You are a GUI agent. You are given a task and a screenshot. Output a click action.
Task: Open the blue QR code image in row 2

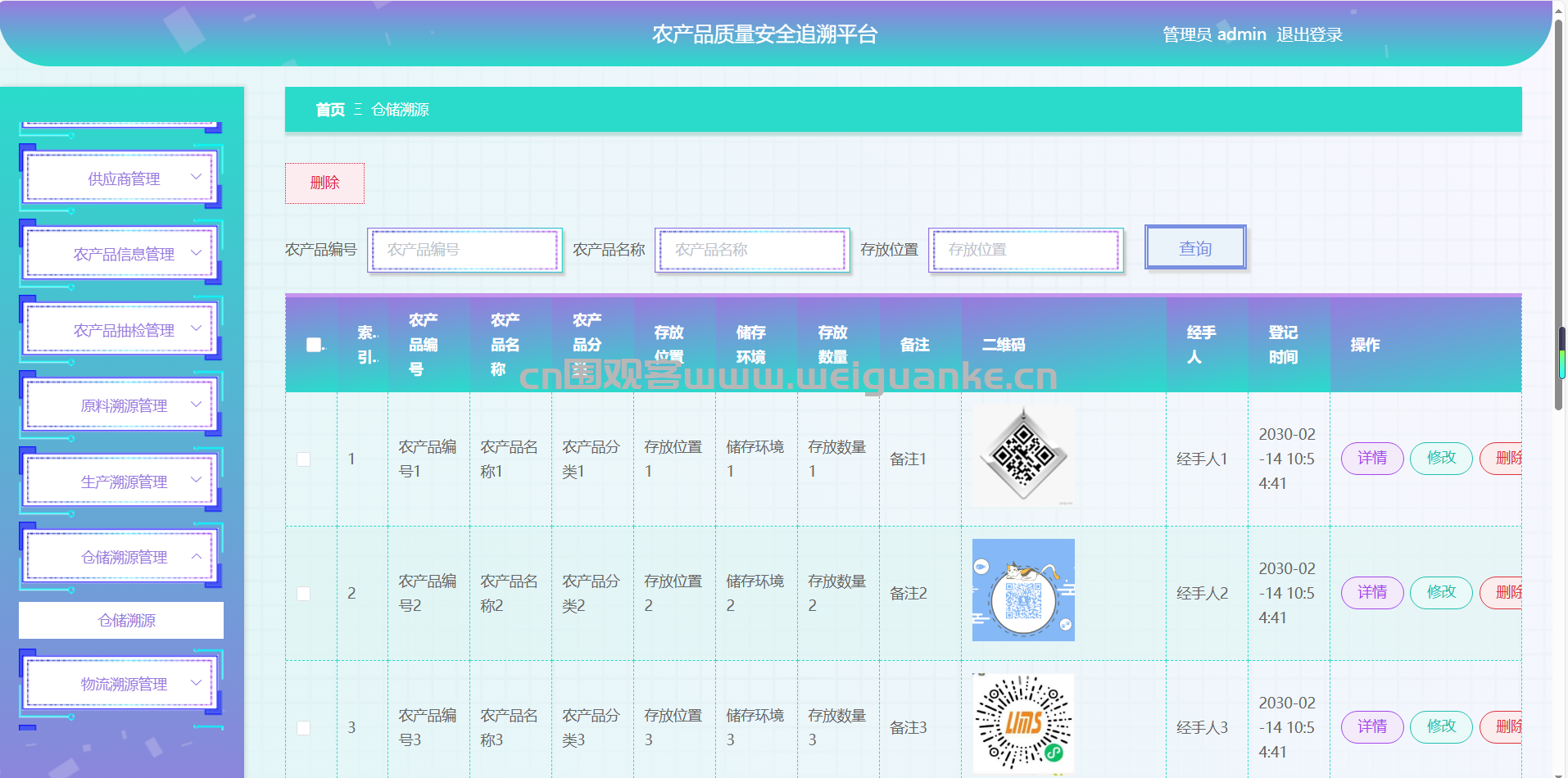click(x=1023, y=590)
